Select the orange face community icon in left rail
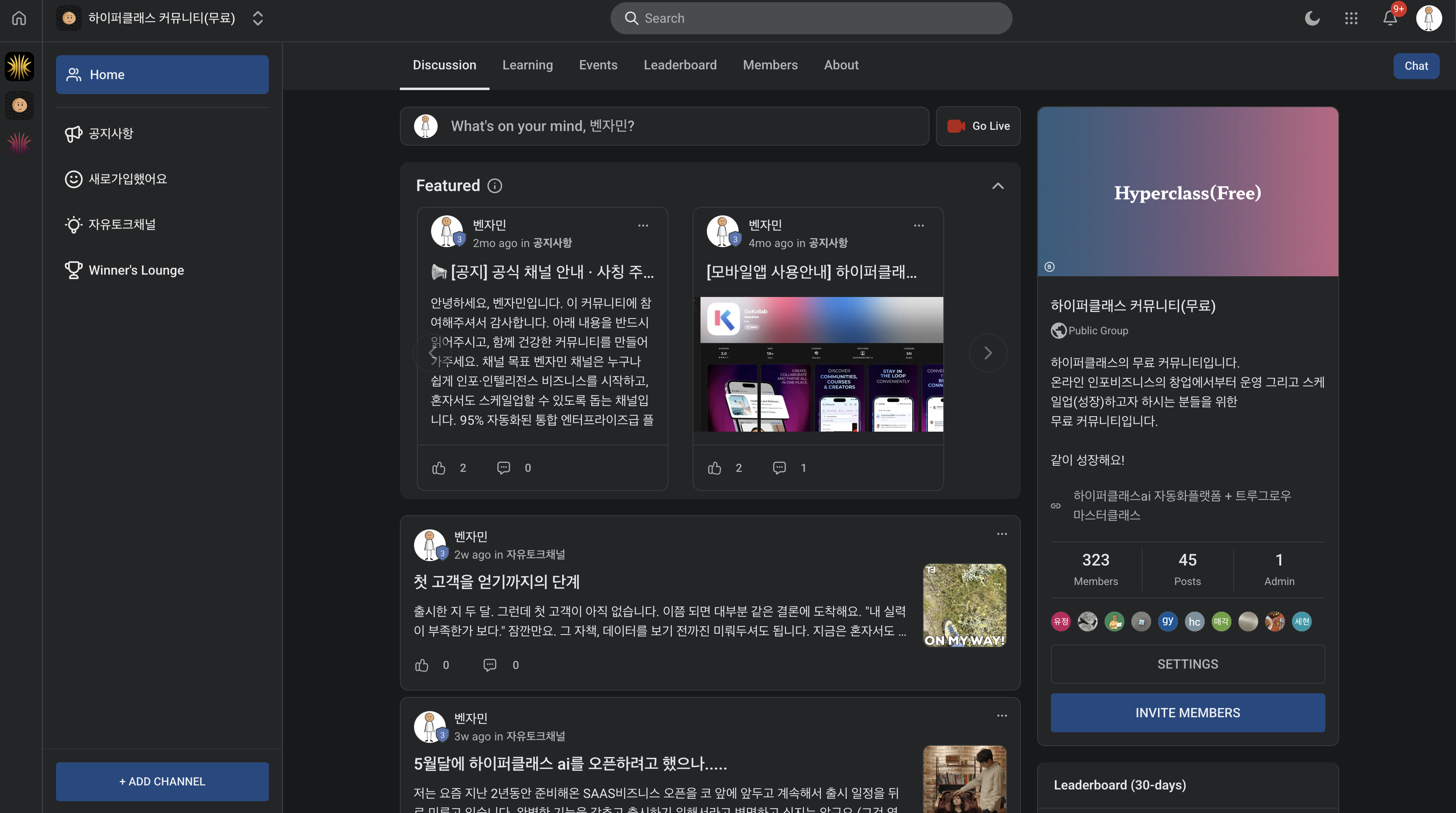Viewport: 1456px width, 813px height. tap(20, 105)
